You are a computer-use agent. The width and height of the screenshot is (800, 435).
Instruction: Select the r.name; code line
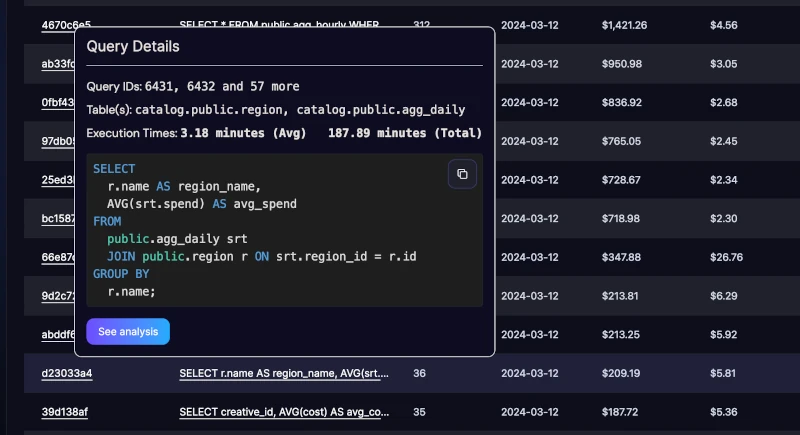[x=131, y=292]
